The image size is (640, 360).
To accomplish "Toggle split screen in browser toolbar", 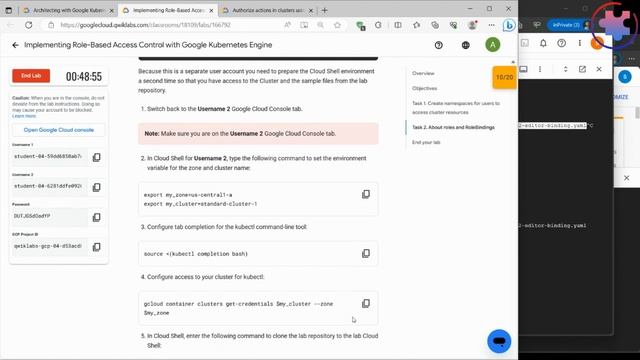I will (x=398, y=25).
